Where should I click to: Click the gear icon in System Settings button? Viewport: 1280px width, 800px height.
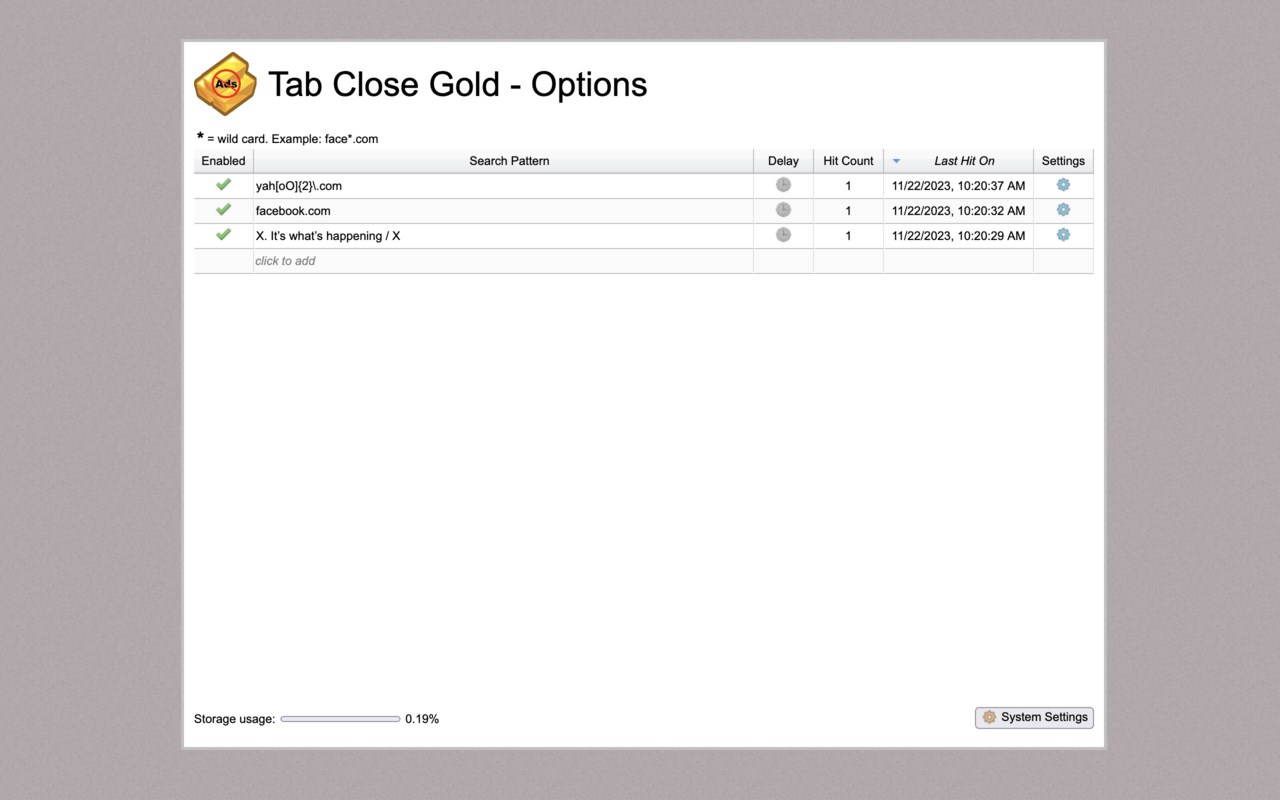pyautogui.click(x=989, y=717)
